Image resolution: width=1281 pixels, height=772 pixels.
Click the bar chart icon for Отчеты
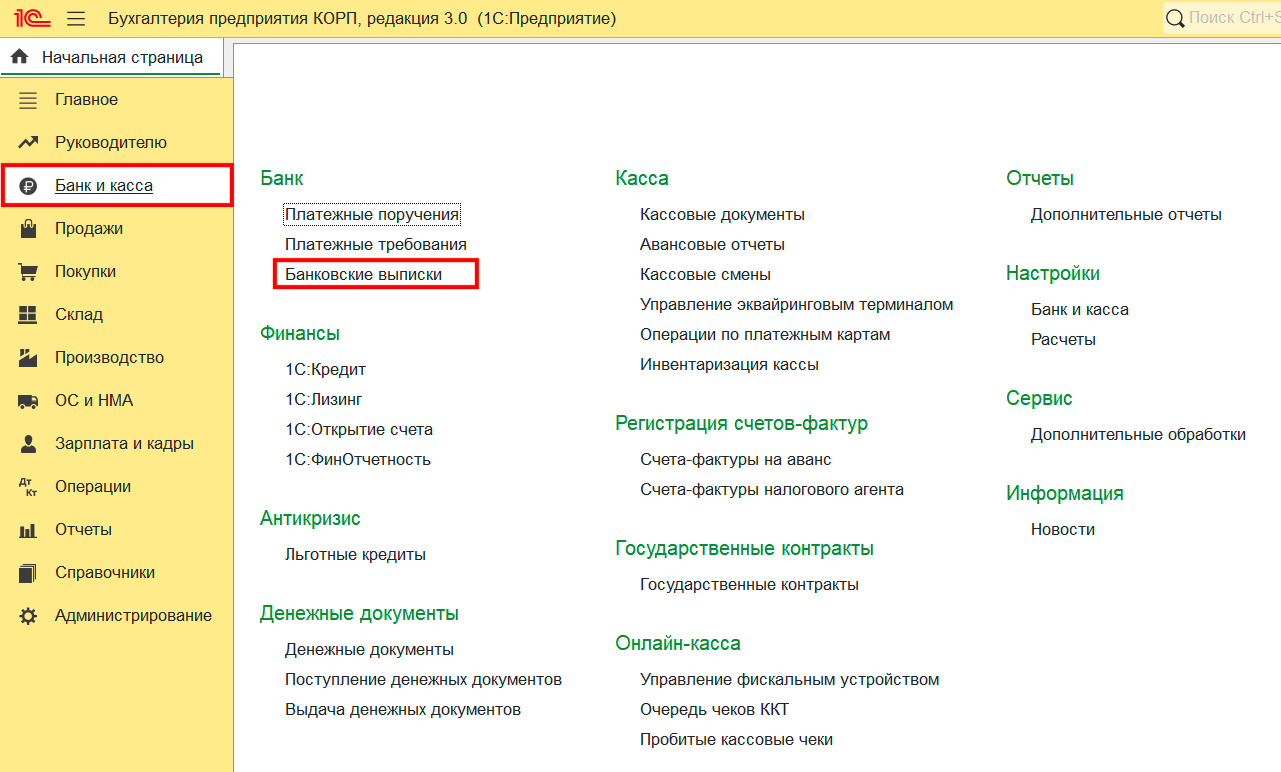(28, 530)
